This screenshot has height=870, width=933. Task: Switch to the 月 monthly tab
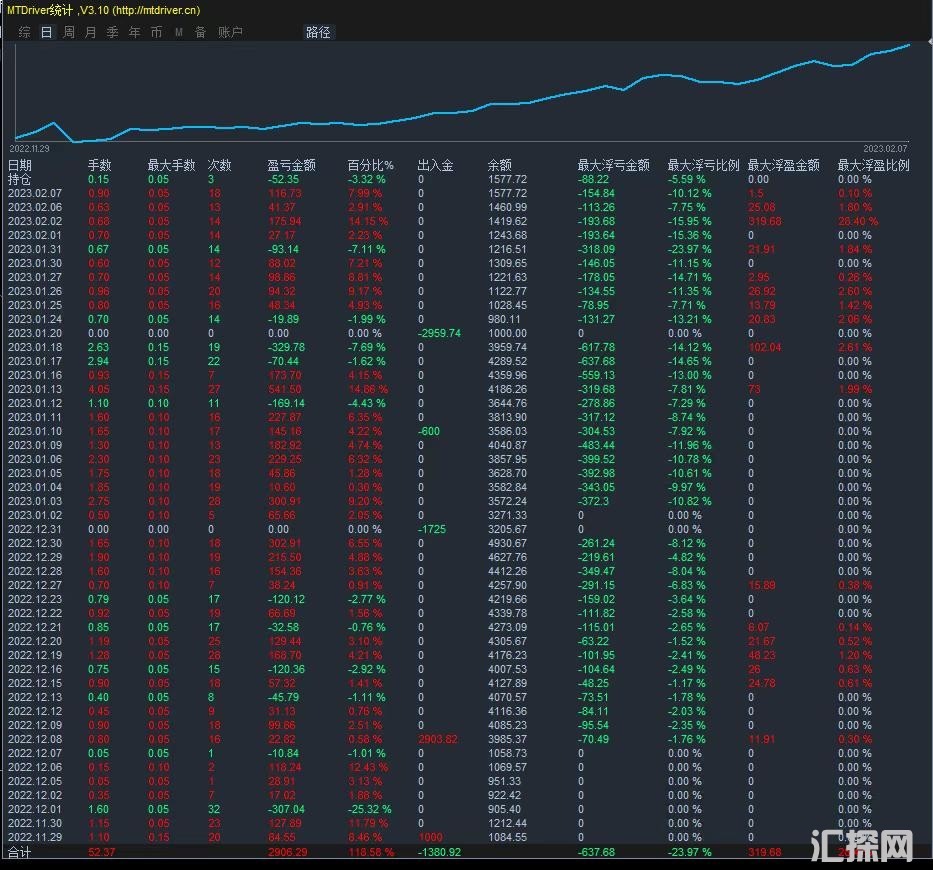click(x=90, y=32)
